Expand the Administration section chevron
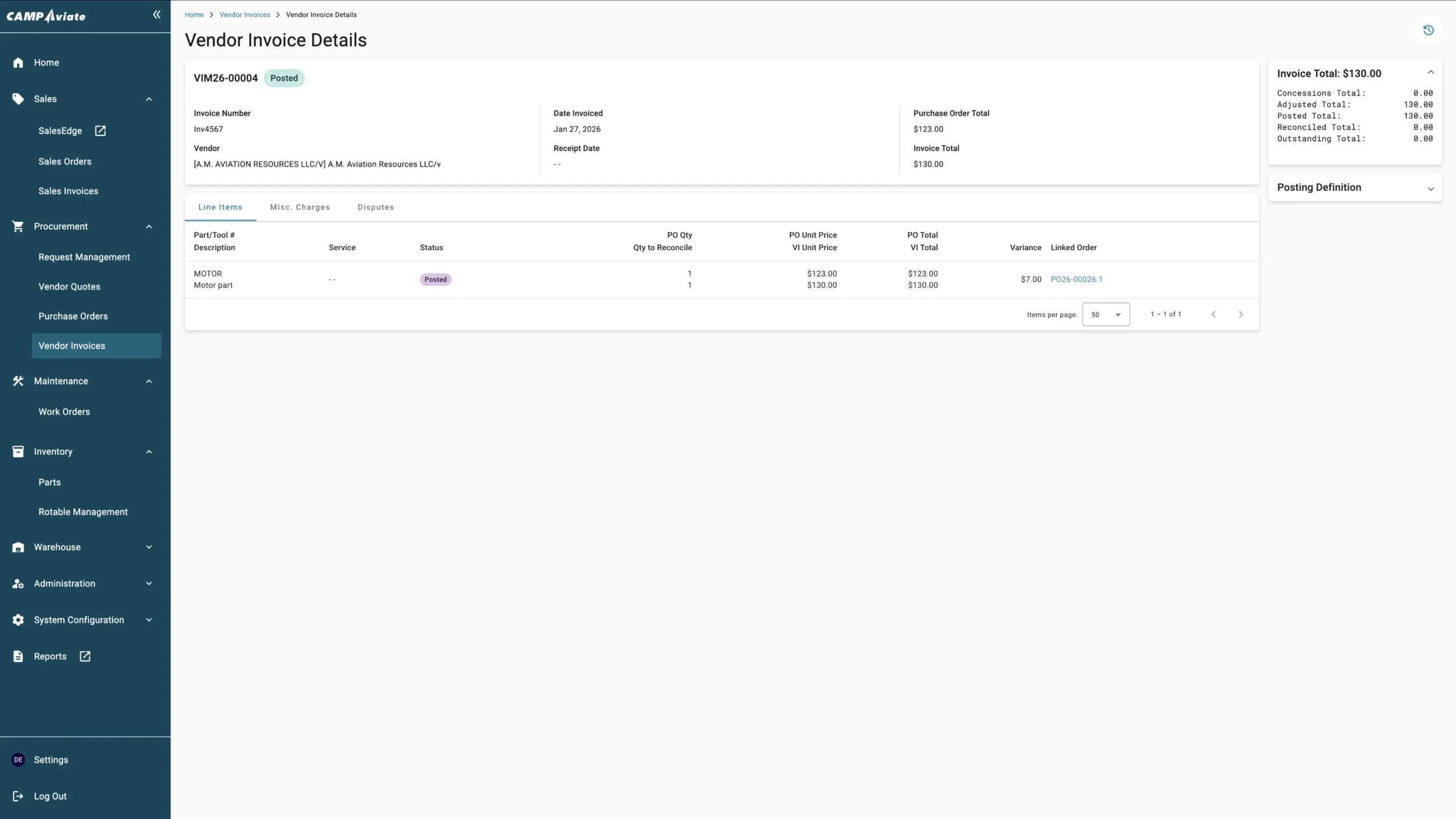 [x=149, y=584]
